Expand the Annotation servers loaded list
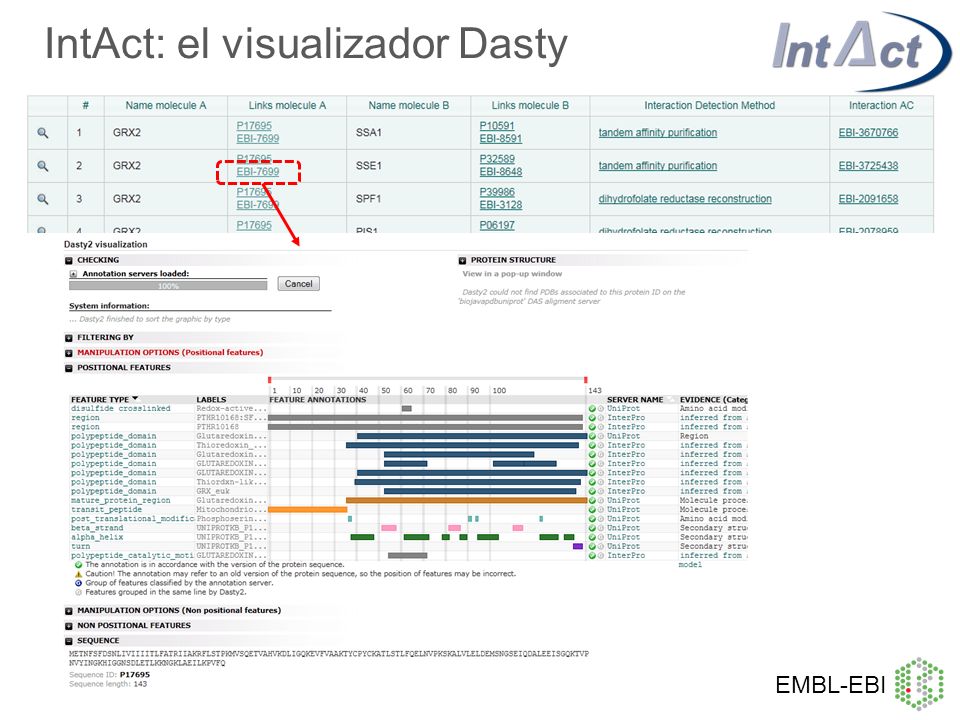 [73, 274]
